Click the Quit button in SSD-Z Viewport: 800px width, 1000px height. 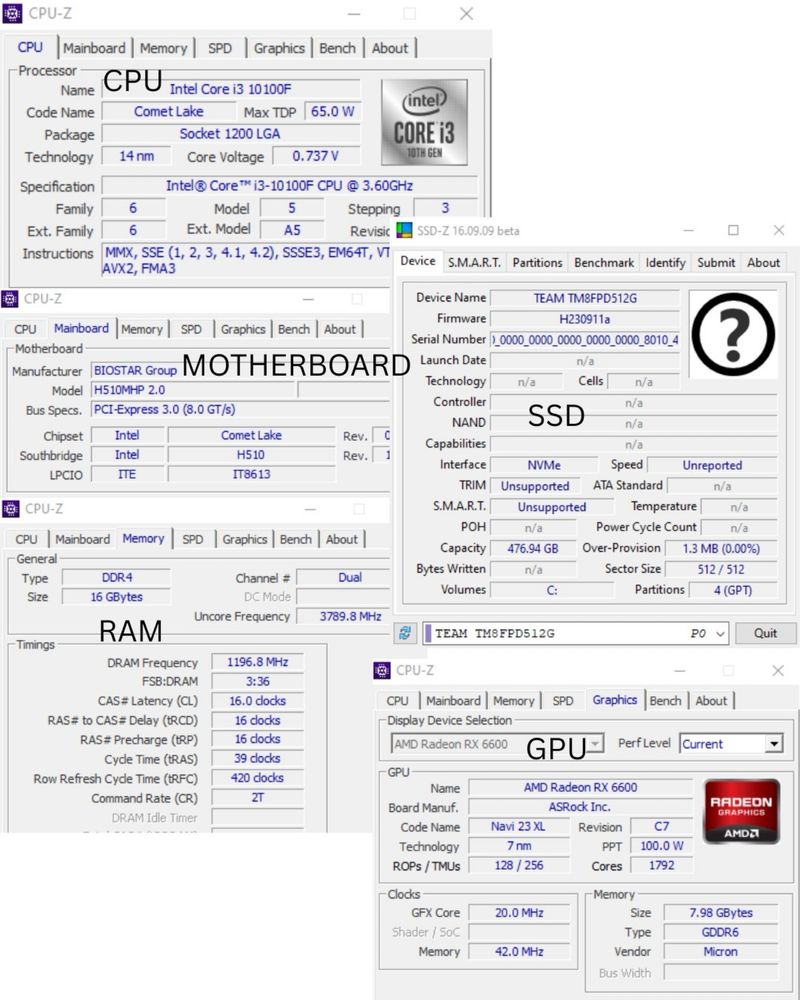pos(766,633)
